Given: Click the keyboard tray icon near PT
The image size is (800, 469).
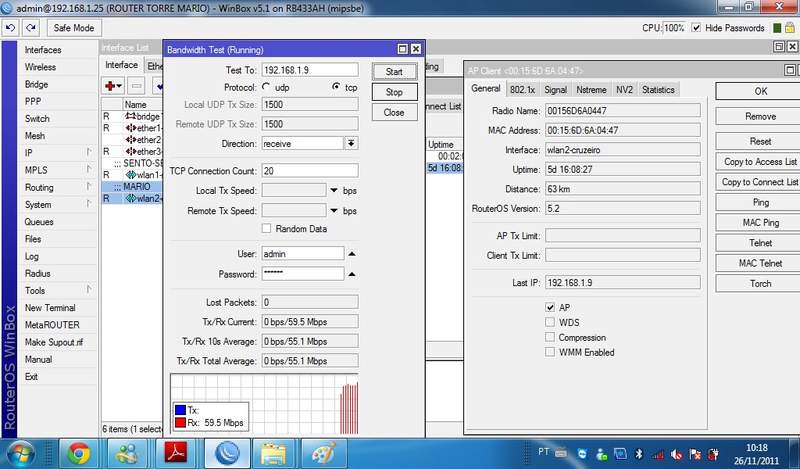Looking at the screenshot, I should point(561,452).
